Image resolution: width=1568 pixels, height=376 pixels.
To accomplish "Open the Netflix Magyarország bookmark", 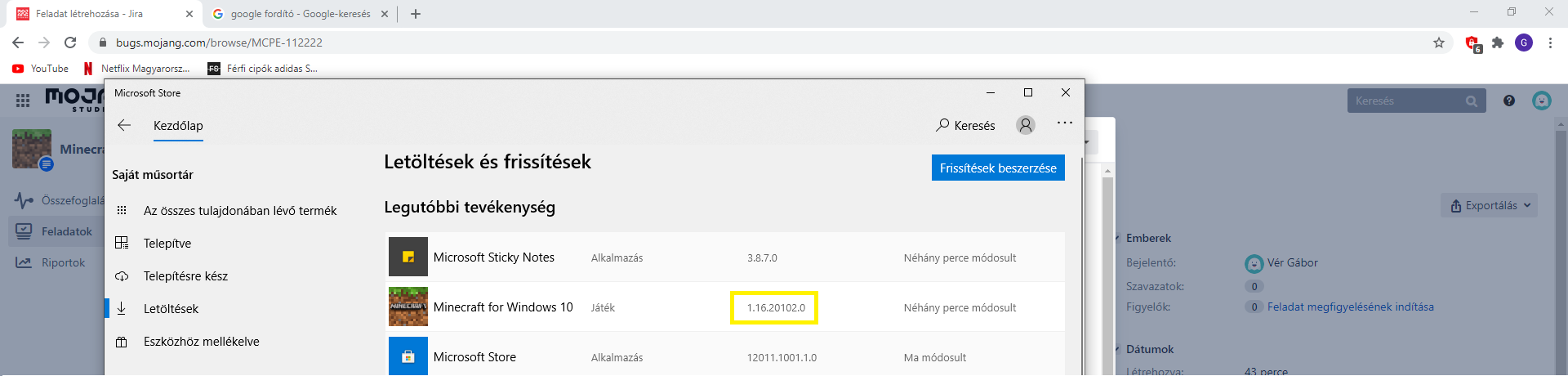I will [137, 69].
